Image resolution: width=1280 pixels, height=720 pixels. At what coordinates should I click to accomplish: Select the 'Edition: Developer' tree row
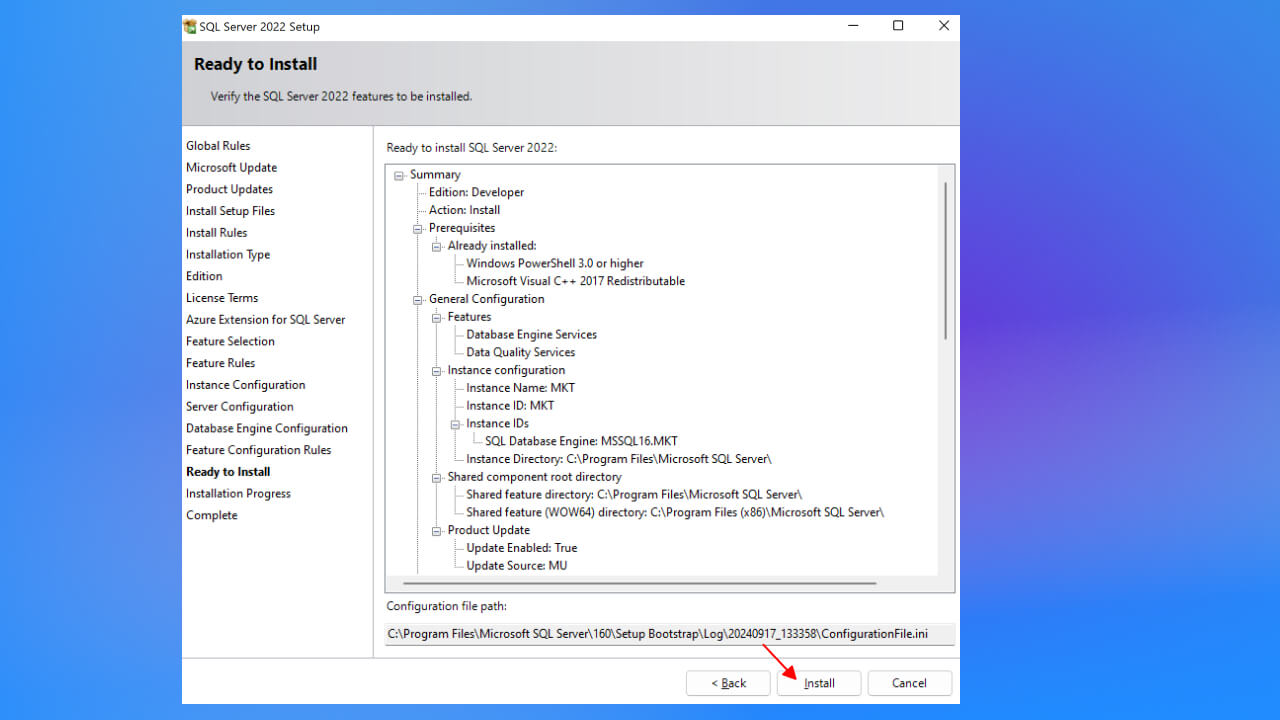(476, 193)
